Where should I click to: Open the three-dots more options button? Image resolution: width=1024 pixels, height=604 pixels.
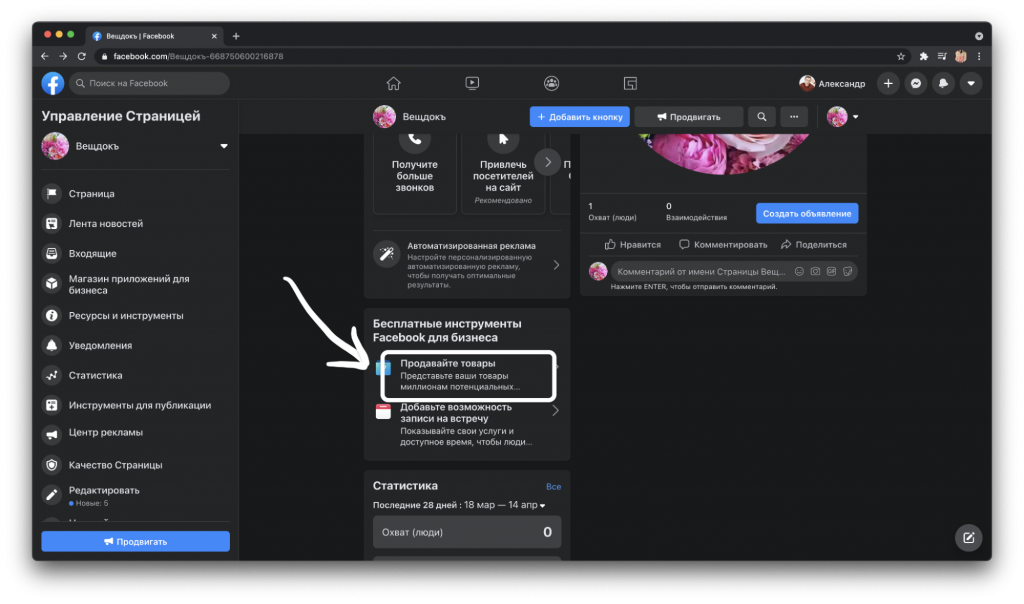(x=794, y=117)
